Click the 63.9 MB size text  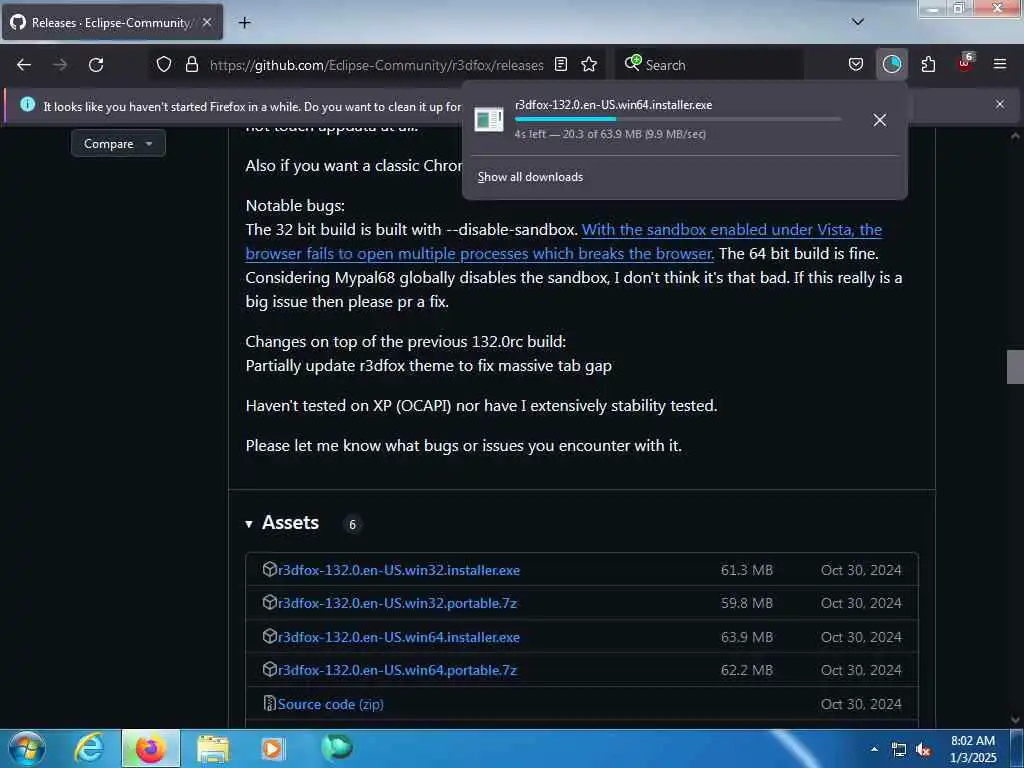(x=746, y=637)
